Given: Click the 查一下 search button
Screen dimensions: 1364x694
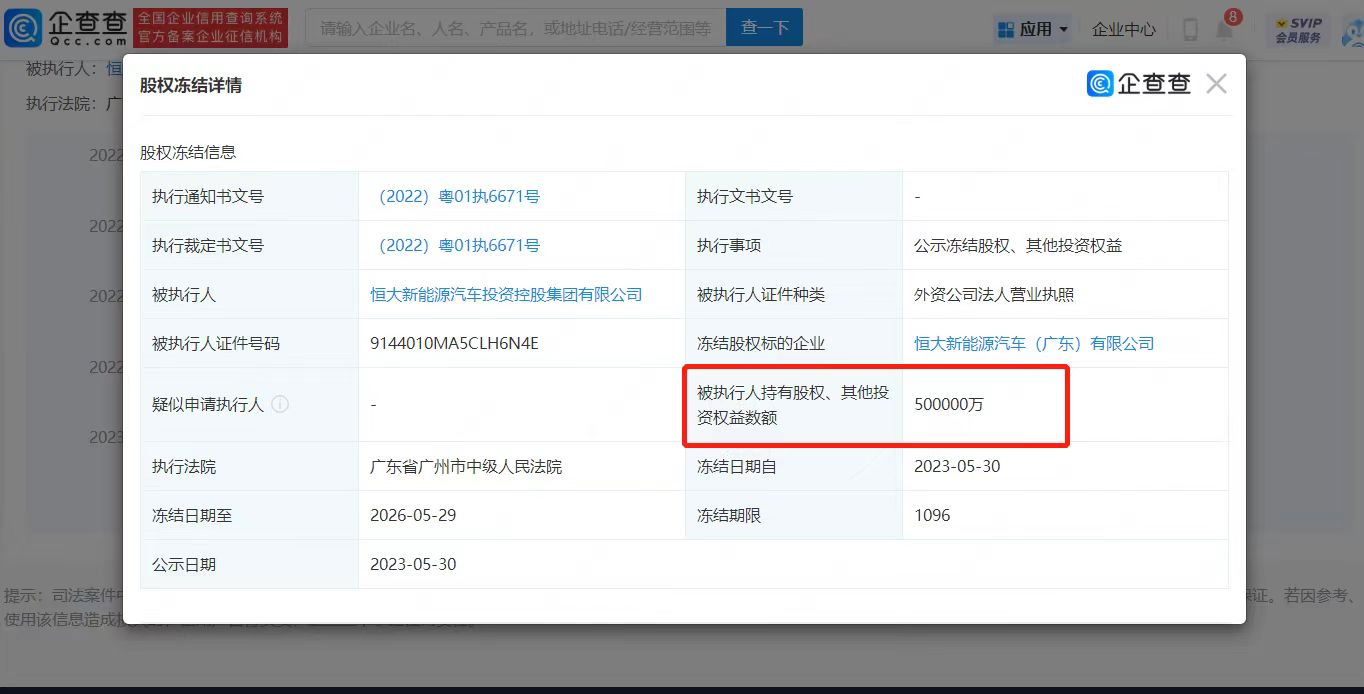Looking at the screenshot, I should tap(764, 28).
